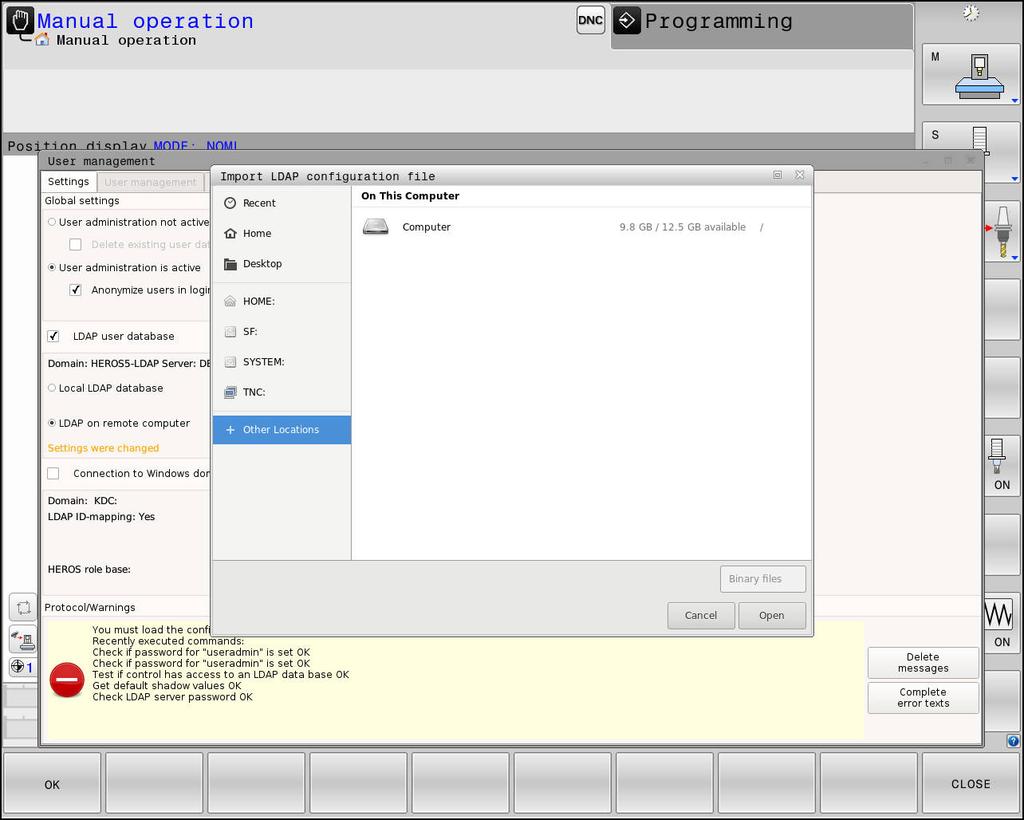Click the dialog maximize button of Import LDAP

pos(777,175)
